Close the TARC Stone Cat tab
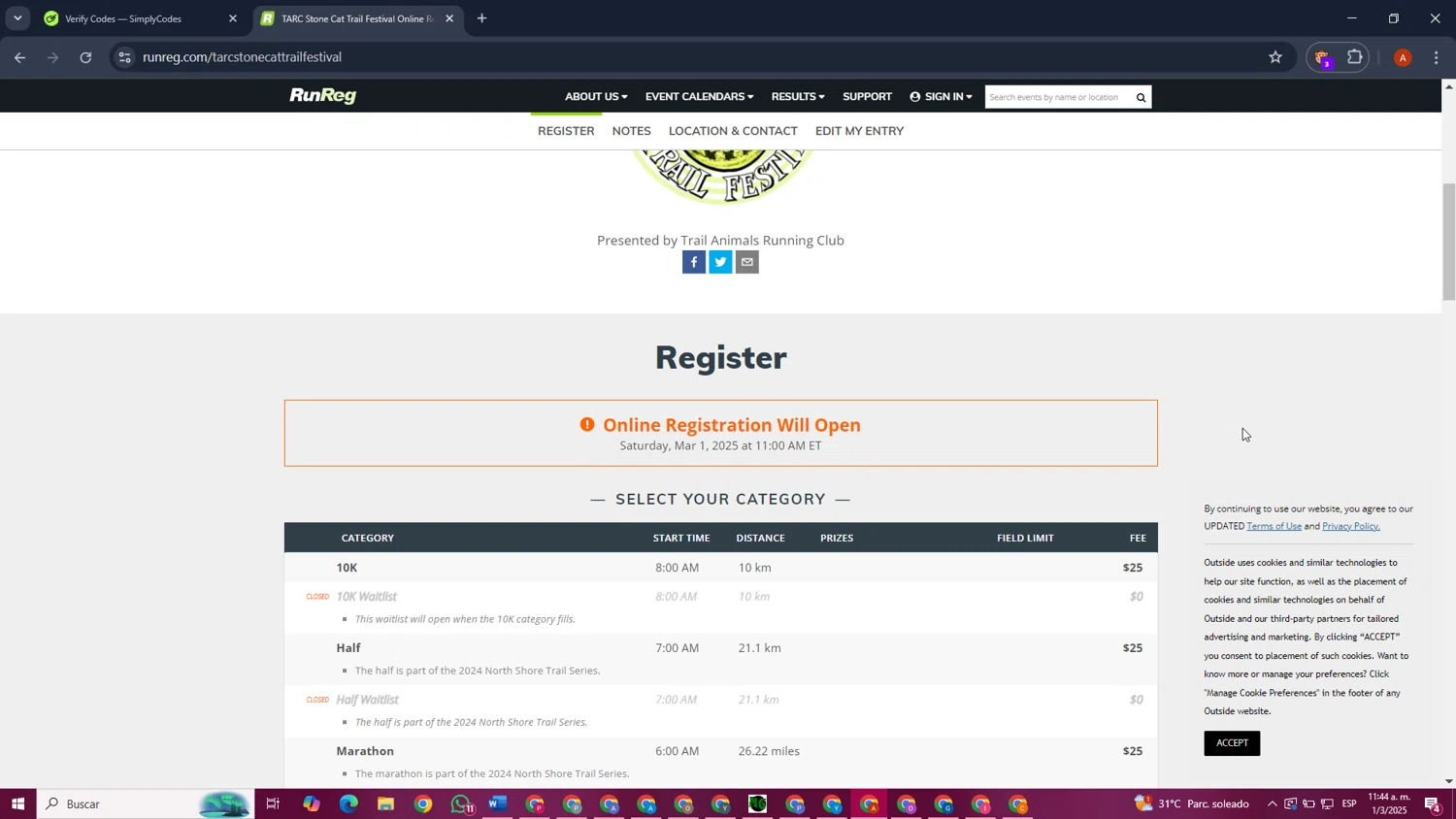The height and width of the screenshot is (819, 1456). coord(449,18)
